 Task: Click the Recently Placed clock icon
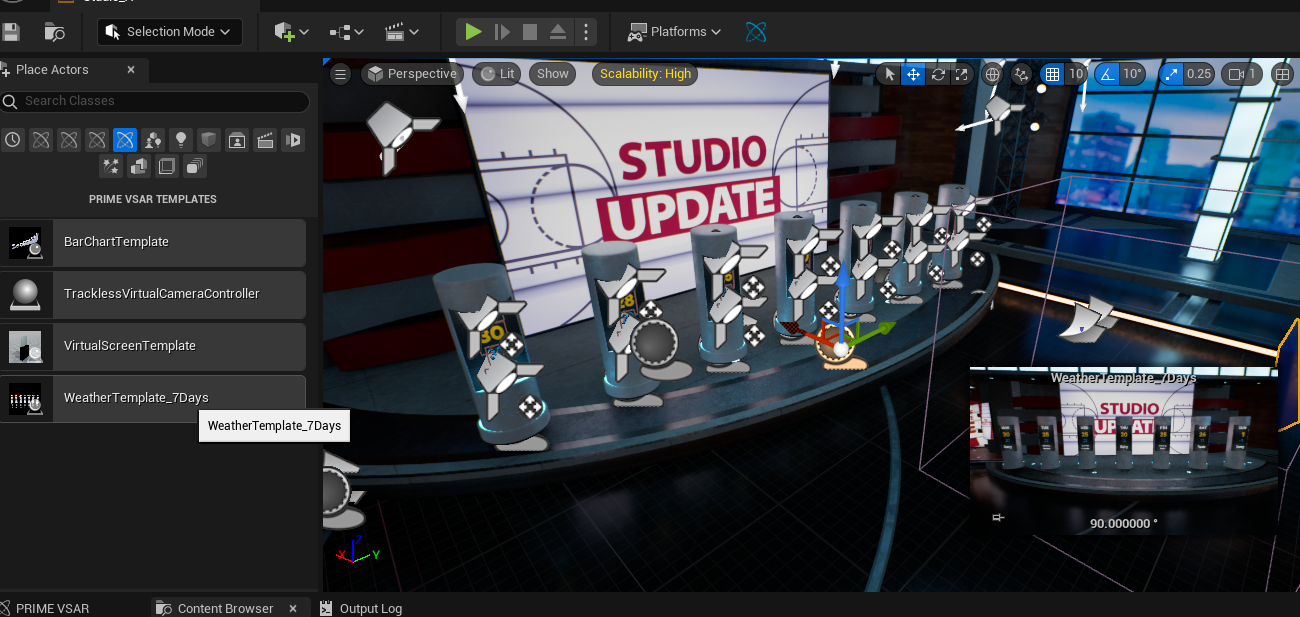point(13,140)
